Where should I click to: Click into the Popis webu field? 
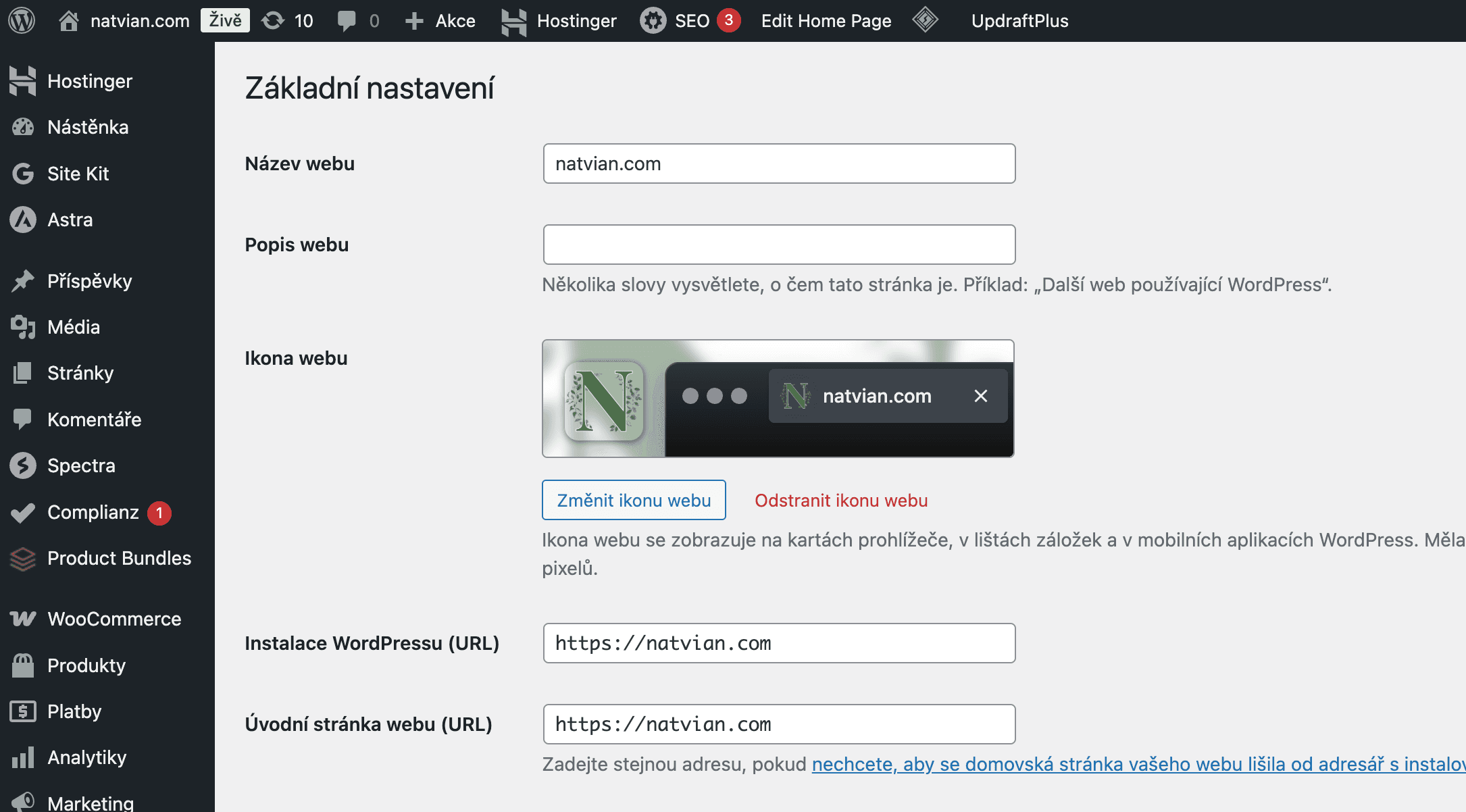point(779,245)
